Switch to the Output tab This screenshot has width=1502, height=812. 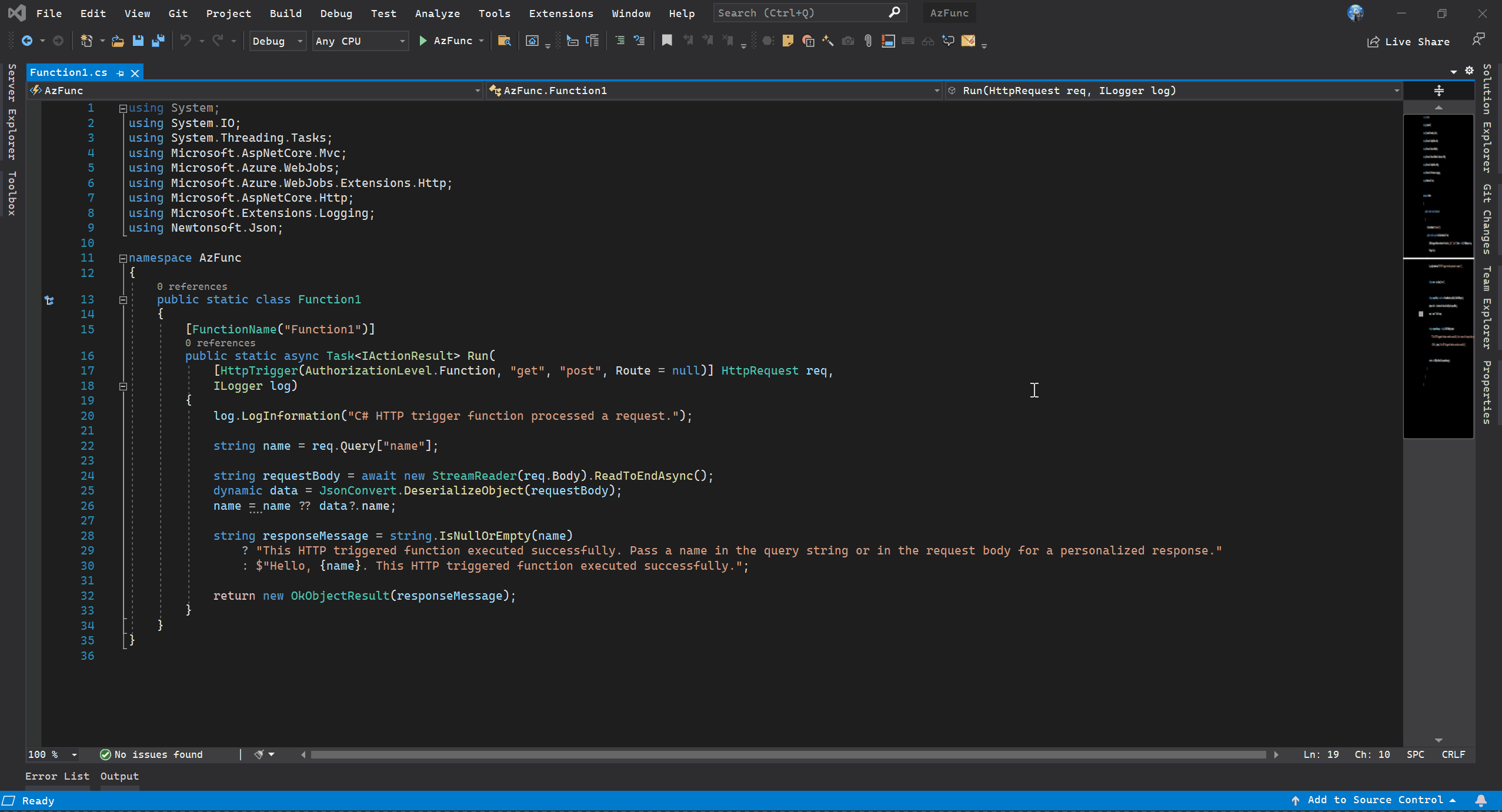pos(119,776)
